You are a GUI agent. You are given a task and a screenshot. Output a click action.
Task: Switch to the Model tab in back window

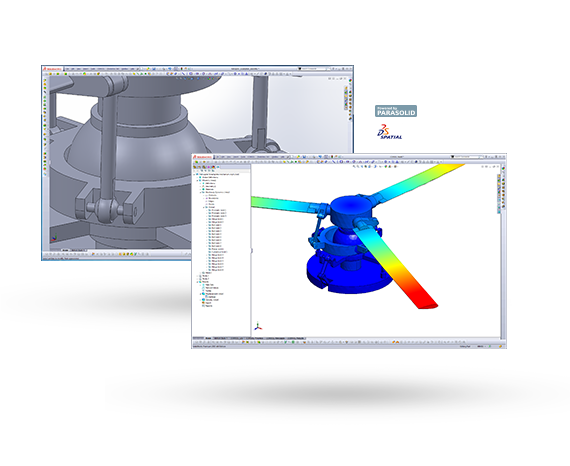[x=65, y=250]
